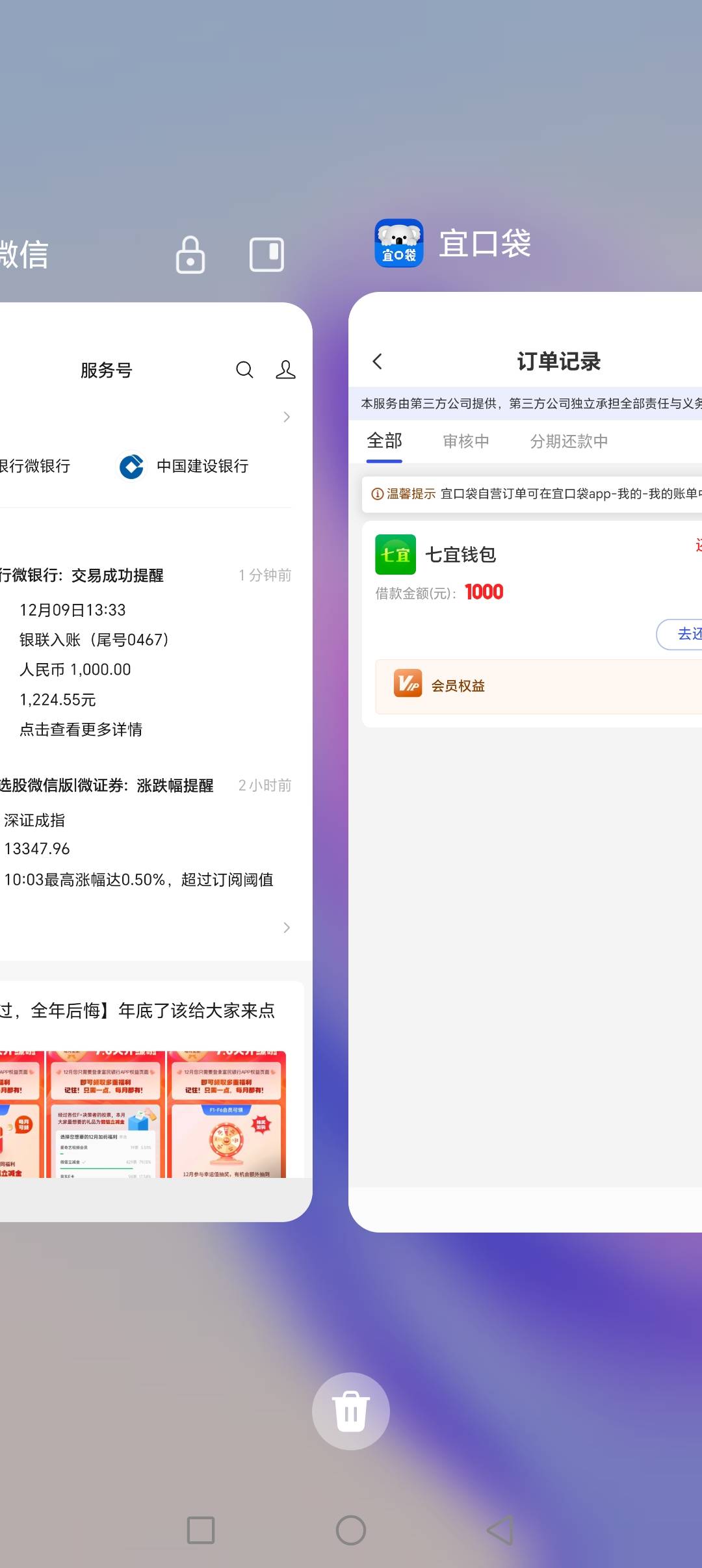Open the profile person icon in 服务号

pos(285,370)
